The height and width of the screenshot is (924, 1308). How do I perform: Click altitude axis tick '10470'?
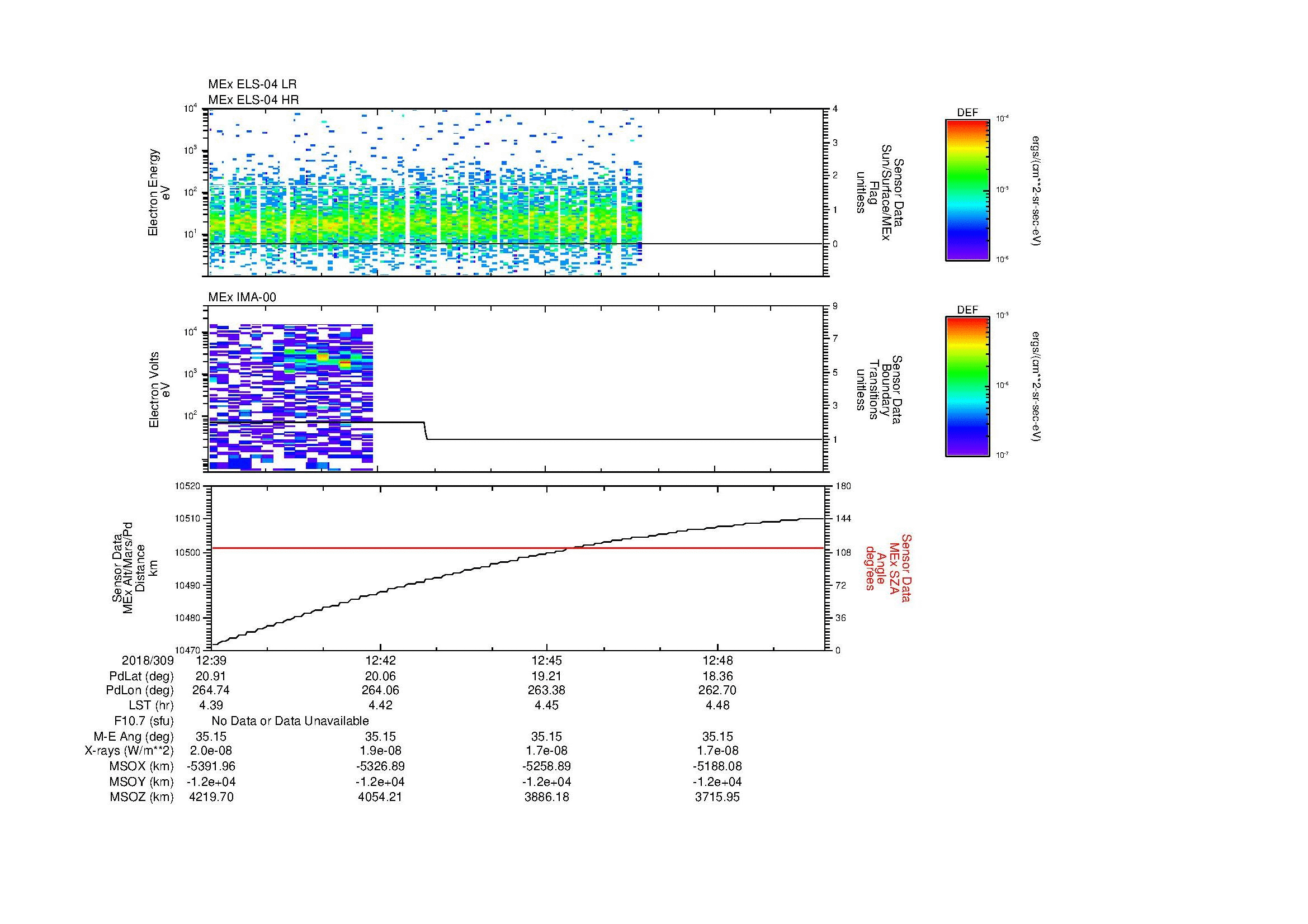(188, 650)
